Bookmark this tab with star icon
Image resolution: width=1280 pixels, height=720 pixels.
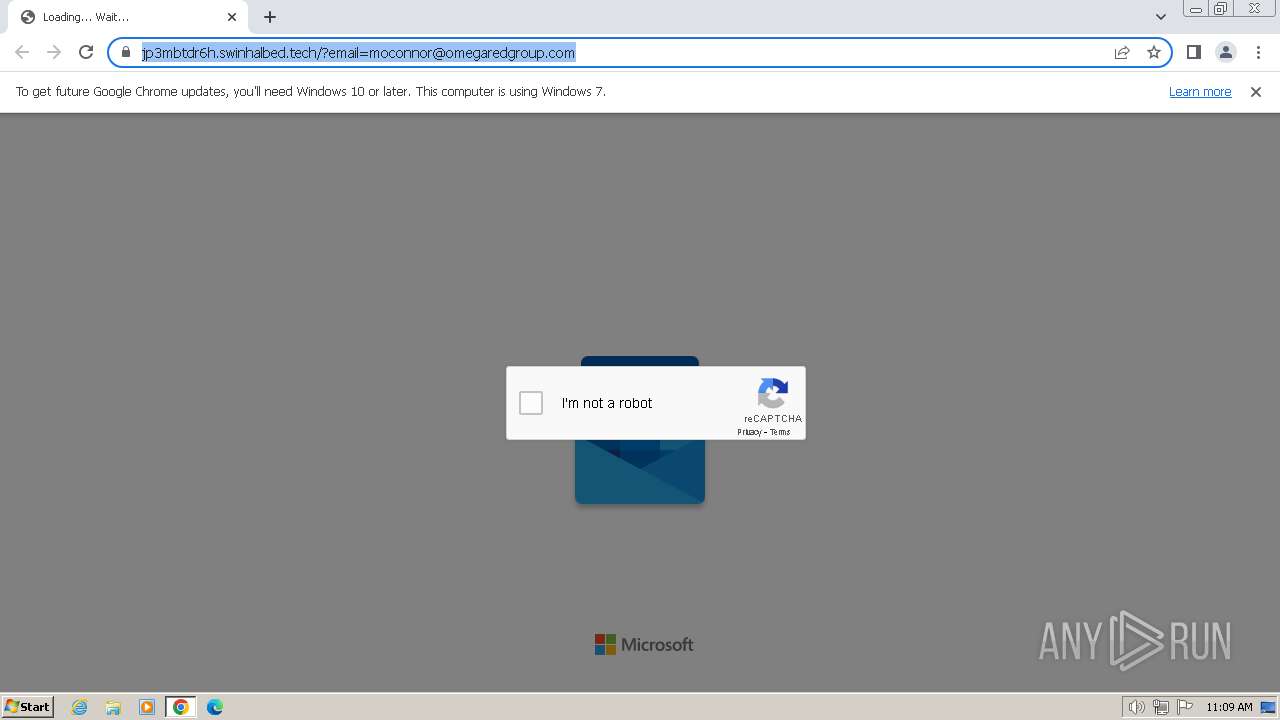pyautogui.click(x=1154, y=52)
